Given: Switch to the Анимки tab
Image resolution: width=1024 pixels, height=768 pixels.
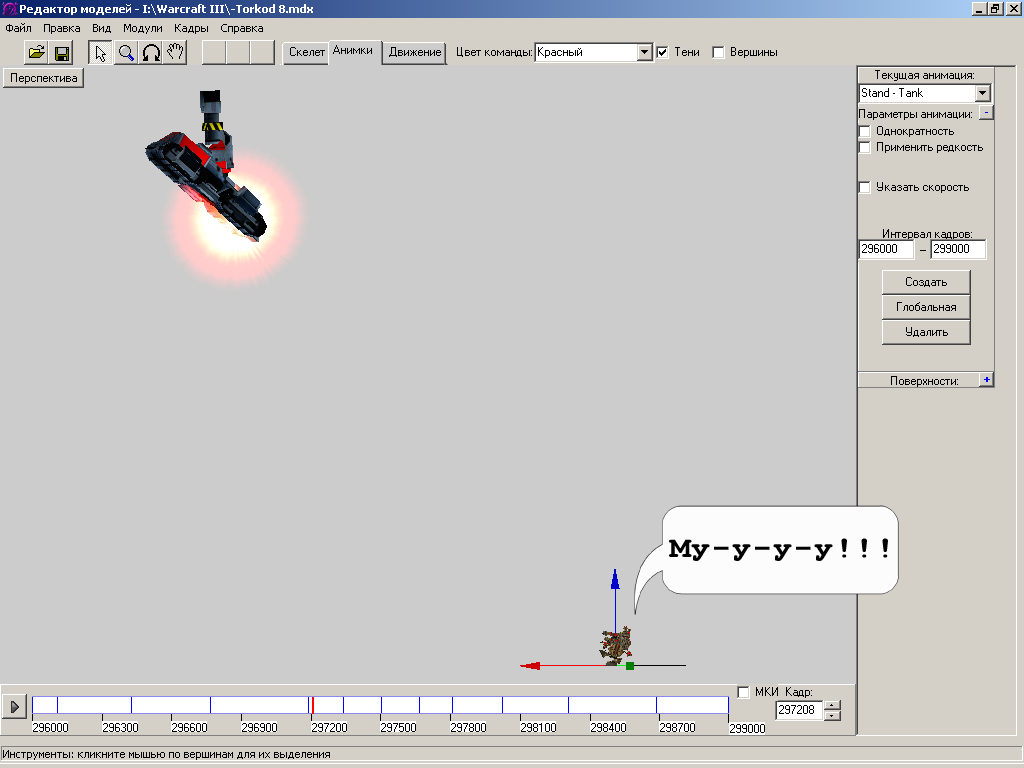Looking at the screenshot, I should pos(353,50).
